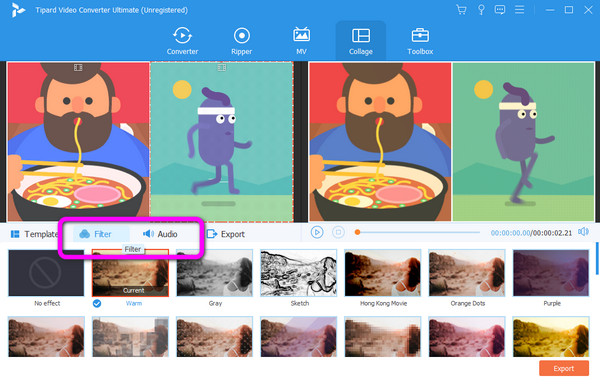Switch to the MV module
The height and width of the screenshot is (388, 600).
click(301, 41)
